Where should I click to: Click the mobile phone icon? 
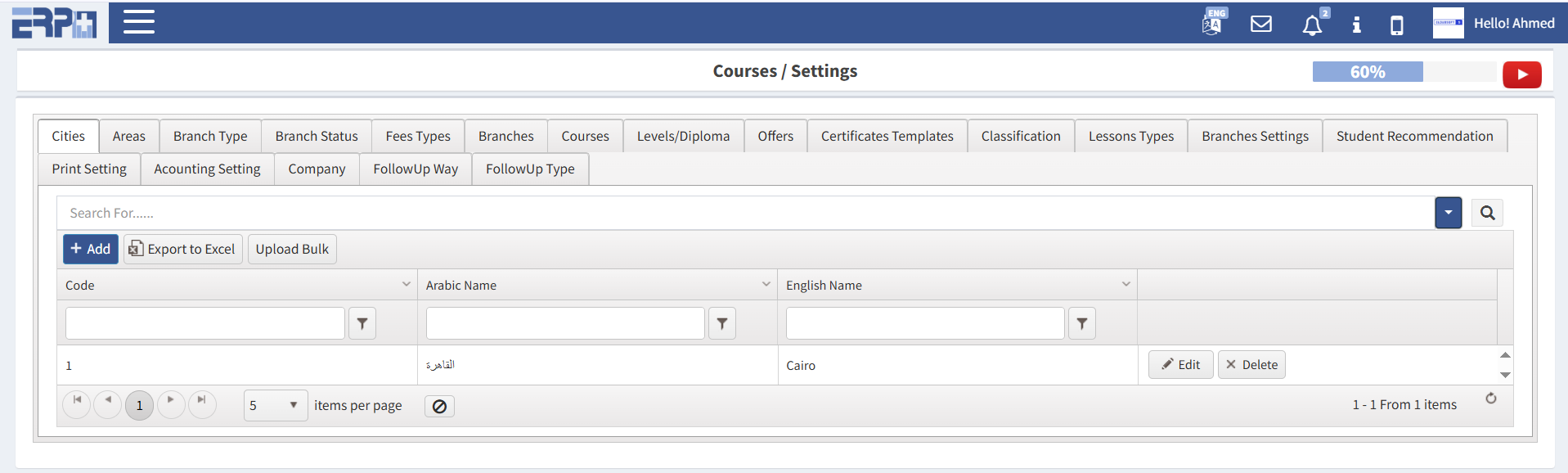[x=1397, y=25]
